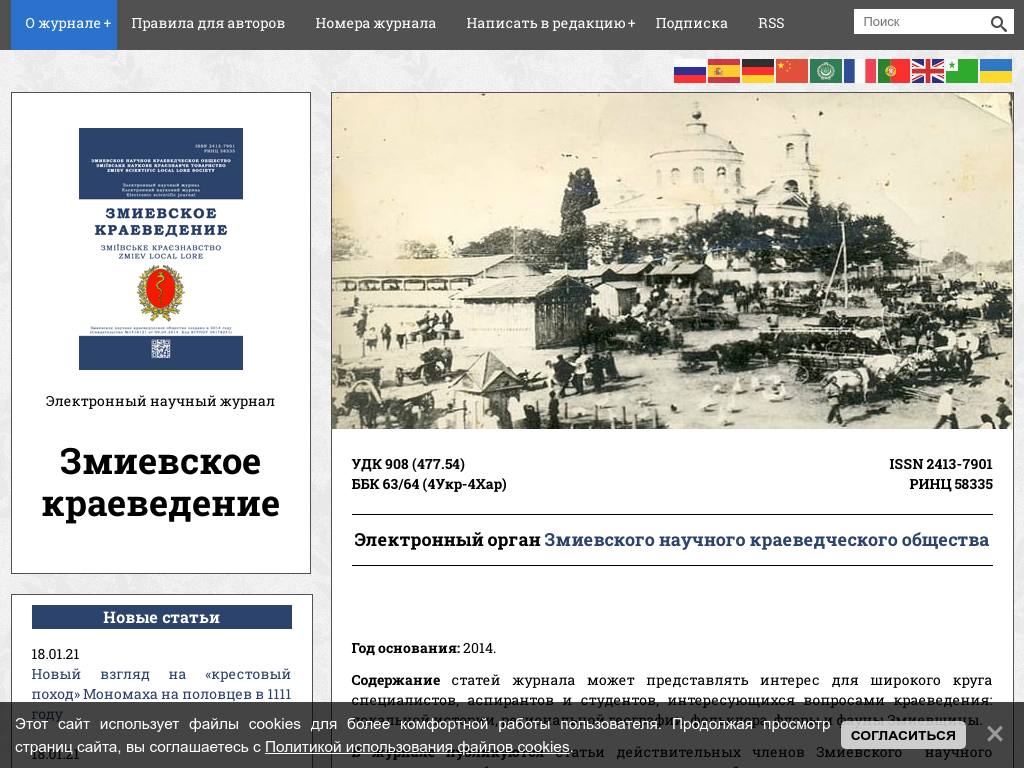The width and height of the screenshot is (1024, 768).
Task: Click the historic church market photo
Action: click(672, 261)
